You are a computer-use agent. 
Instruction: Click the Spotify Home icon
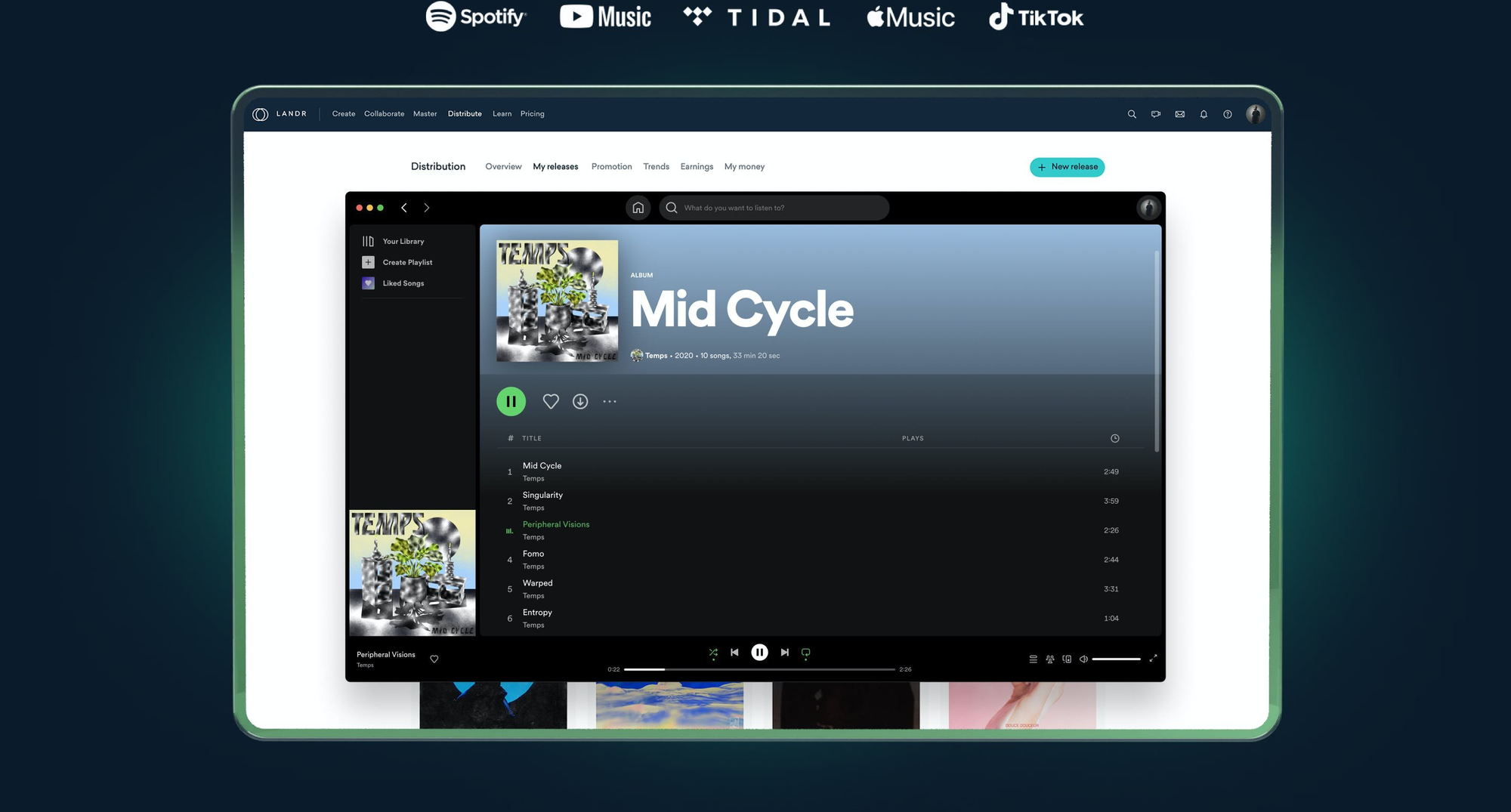click(638, 208)
